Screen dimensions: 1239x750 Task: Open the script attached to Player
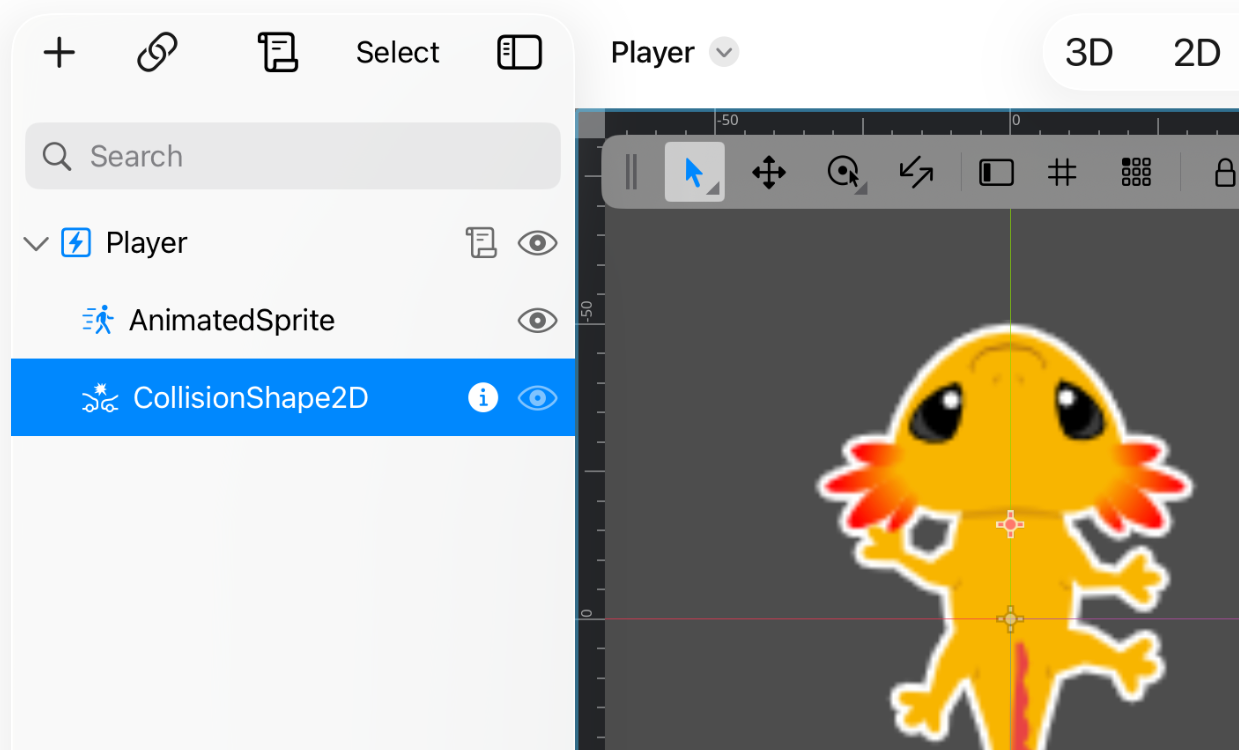481,242
